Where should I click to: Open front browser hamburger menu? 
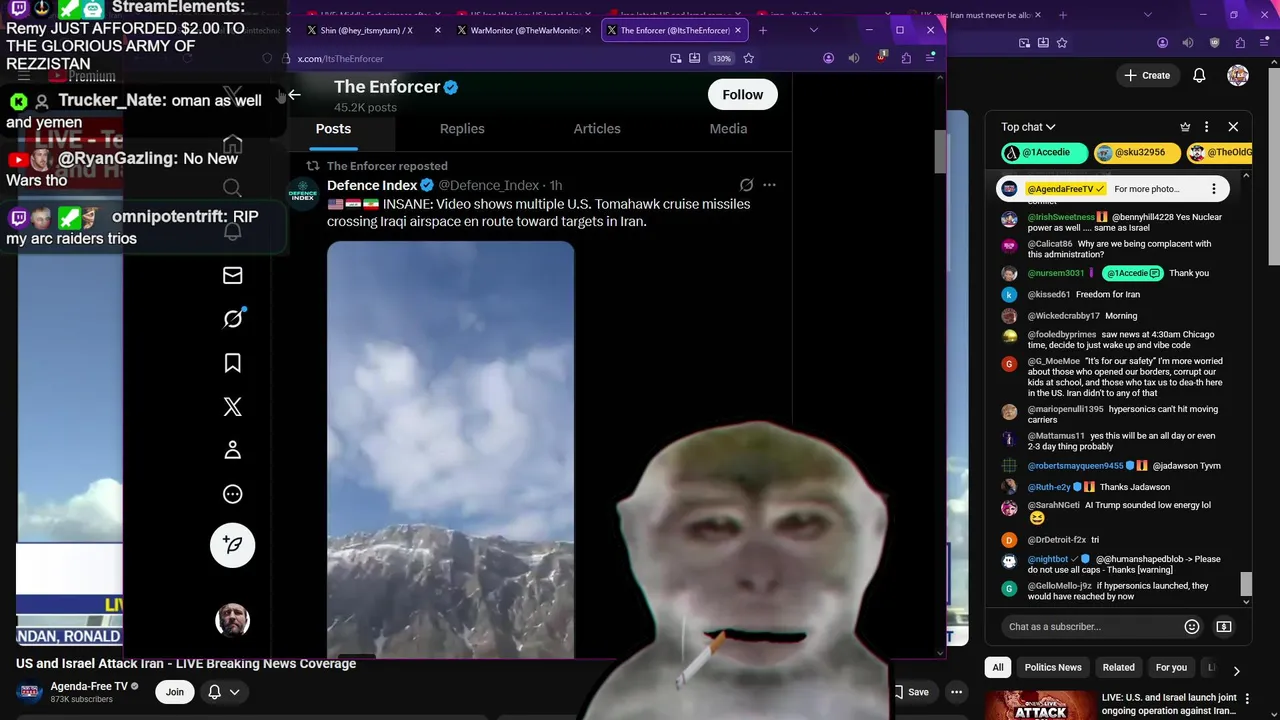pos(930,58)
